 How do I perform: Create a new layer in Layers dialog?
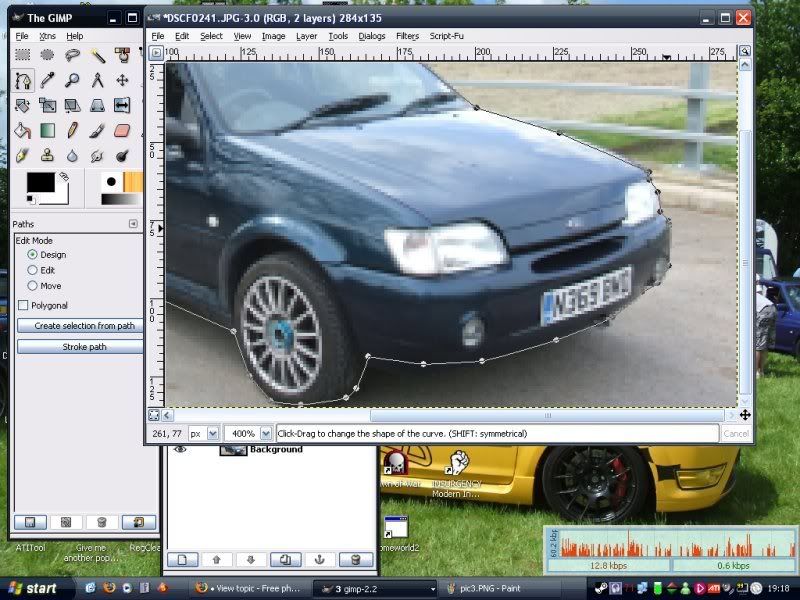(x=183, y=560)
